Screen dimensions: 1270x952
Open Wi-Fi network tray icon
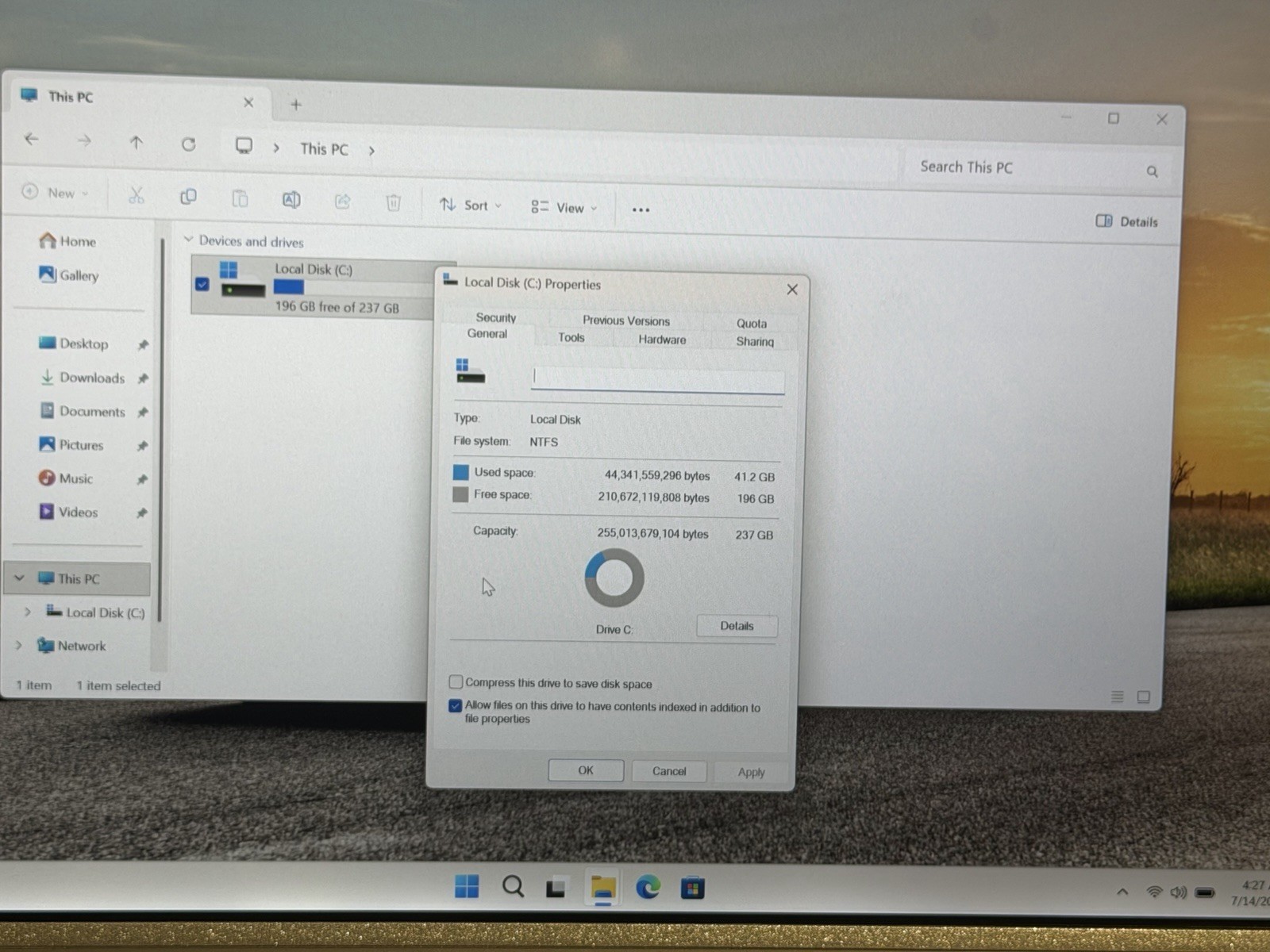coord(1154,892)
